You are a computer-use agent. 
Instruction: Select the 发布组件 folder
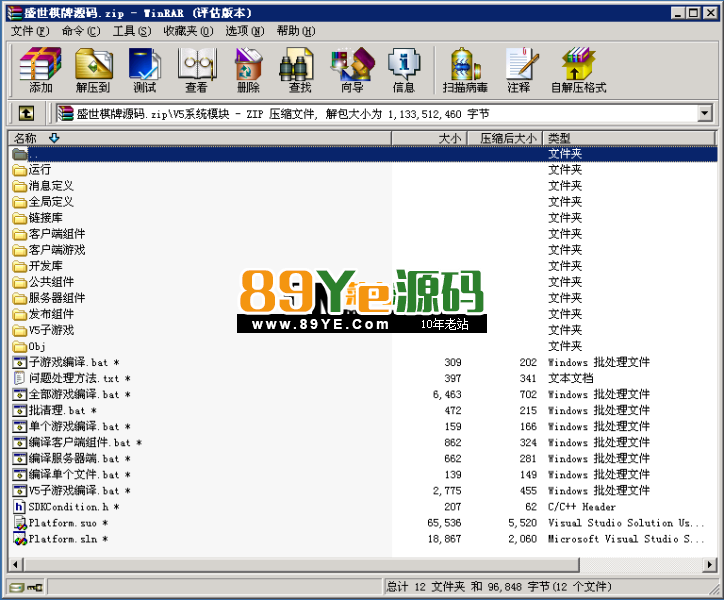pos(43,315)
